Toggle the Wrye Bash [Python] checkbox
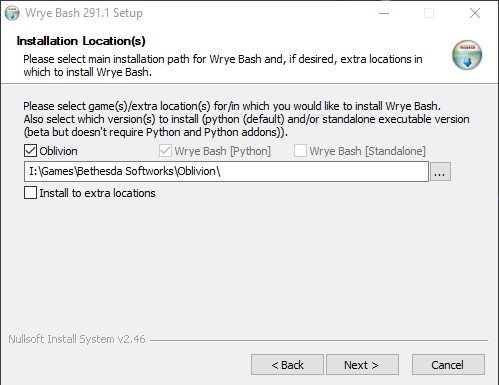 165,151
